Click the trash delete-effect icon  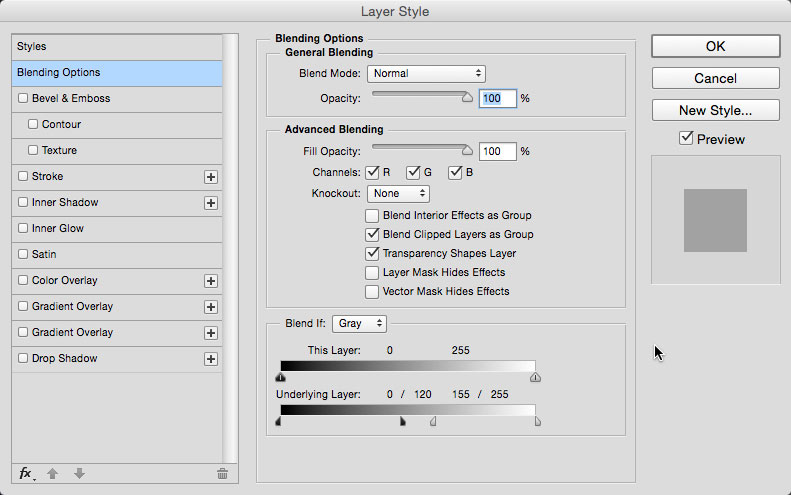click(222, 473)
